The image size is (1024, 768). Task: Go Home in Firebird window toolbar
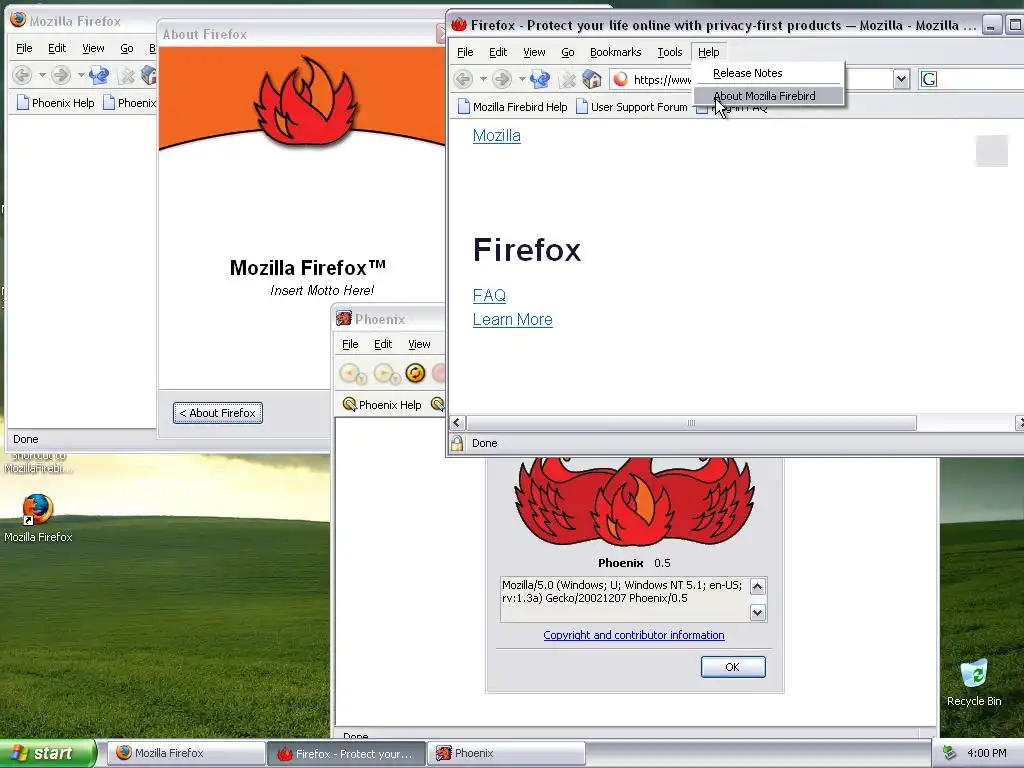pos(592,79)
